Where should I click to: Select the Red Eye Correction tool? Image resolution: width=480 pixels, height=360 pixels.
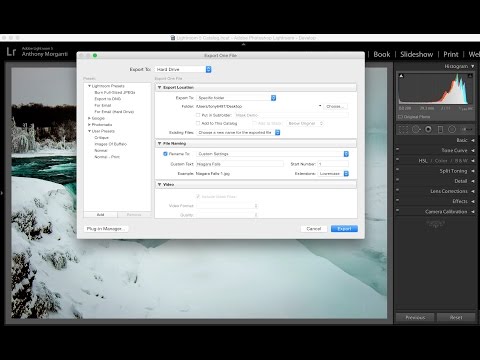click(428, 129)
